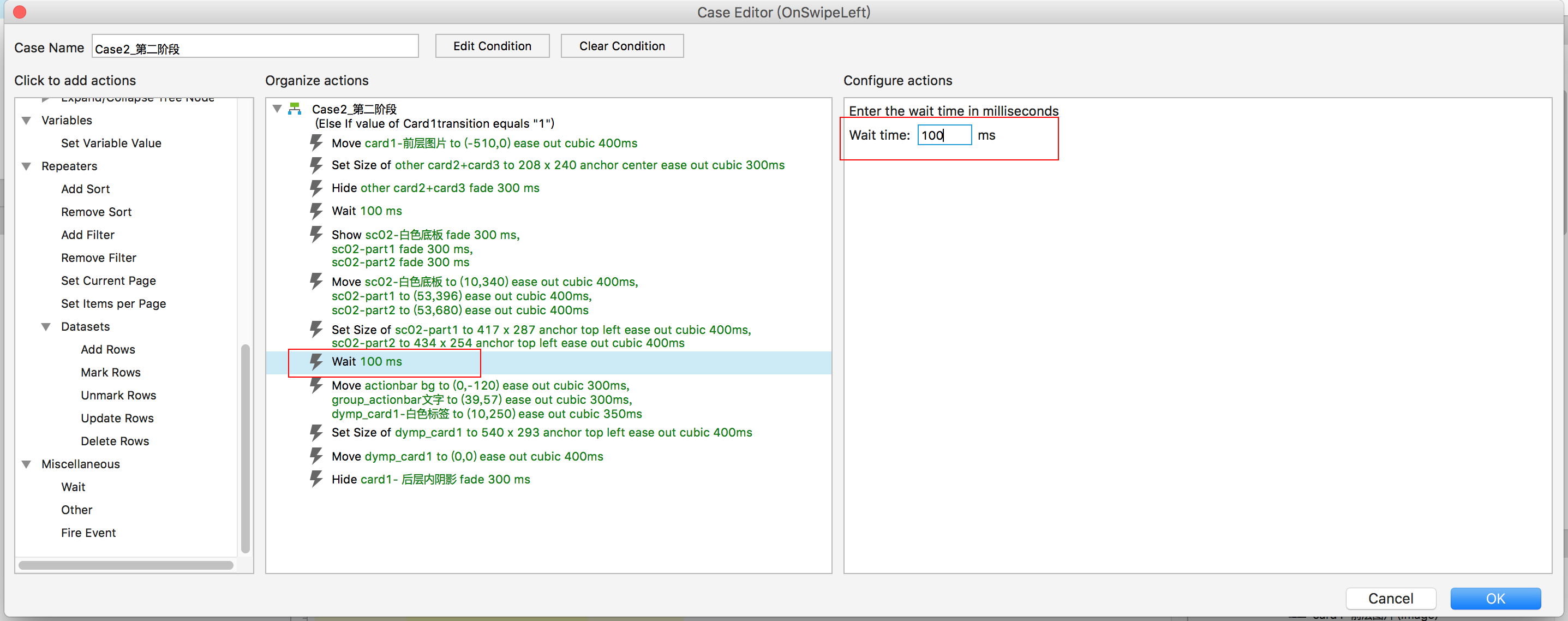Click lightning icon beside Show sc02-白色底板 action
Screen dimensions: 1568x621
(x=316, y=235)
